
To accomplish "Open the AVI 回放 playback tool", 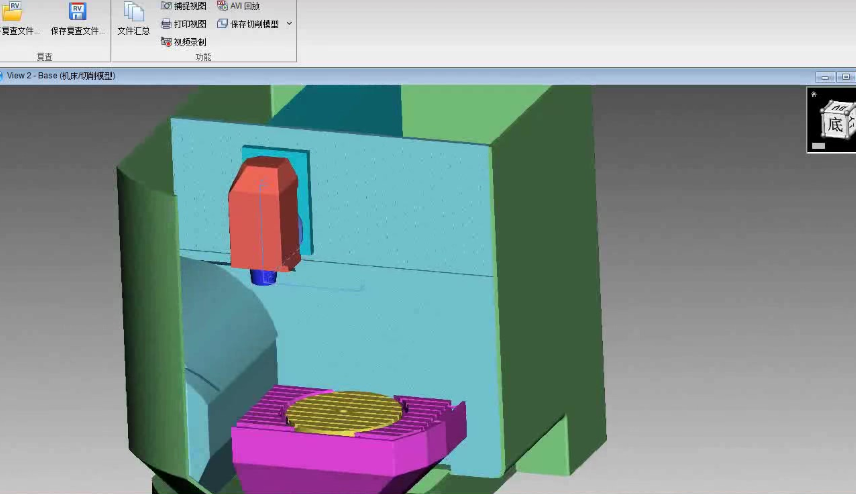I will [x=238, y=6].
